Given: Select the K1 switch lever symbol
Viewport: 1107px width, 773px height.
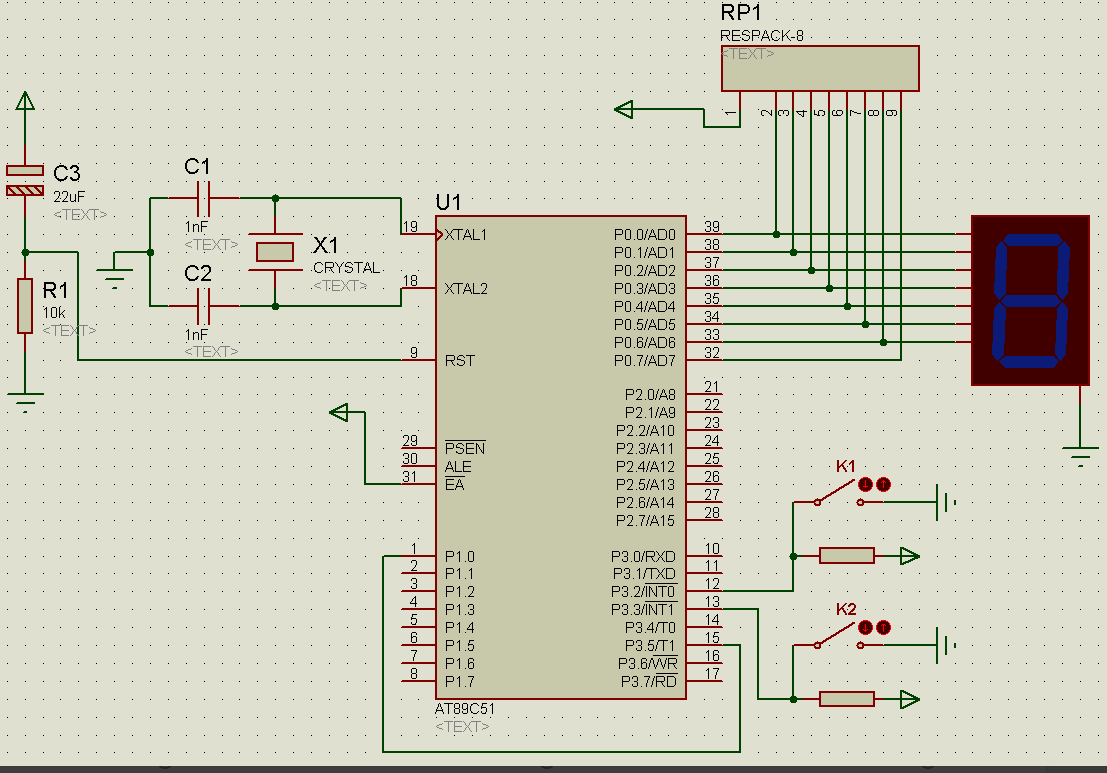Looking at the screenshot, I should tap(839, 494).
